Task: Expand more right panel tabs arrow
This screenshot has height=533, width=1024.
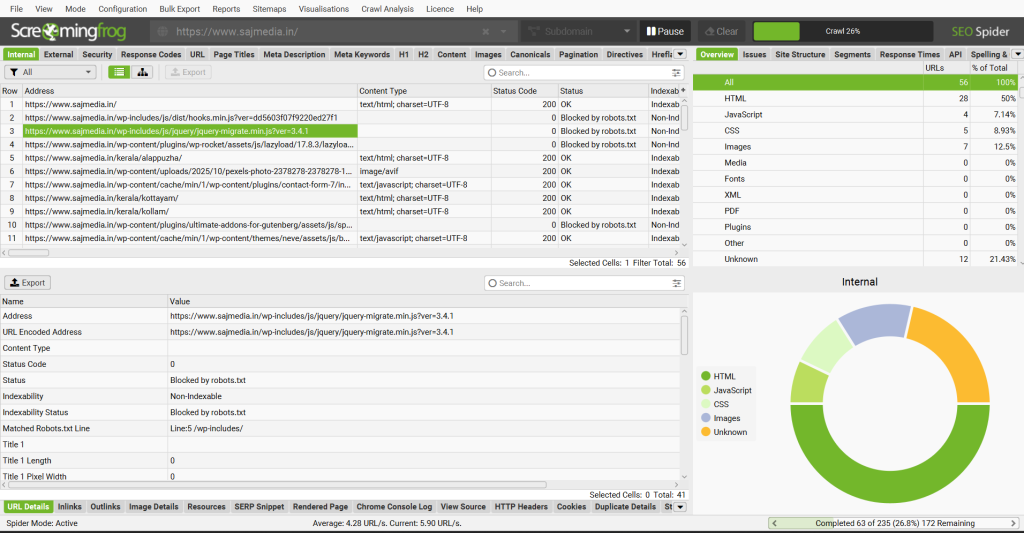Action: (x=1017, y=54)
